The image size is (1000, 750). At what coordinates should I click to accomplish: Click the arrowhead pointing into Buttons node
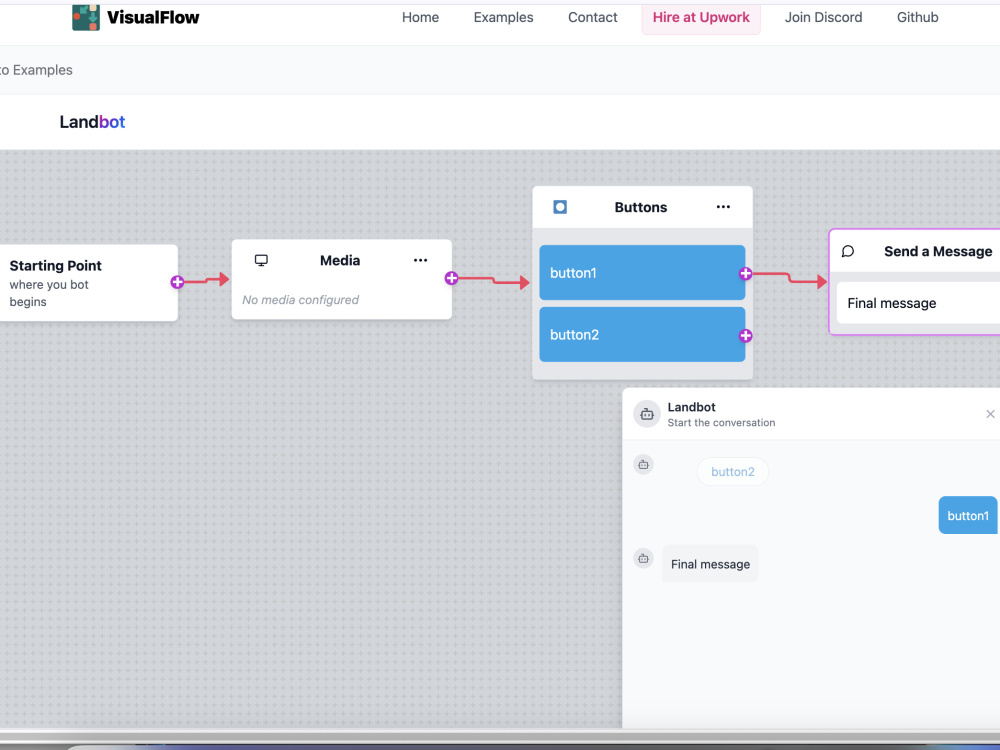coord(525,282)
